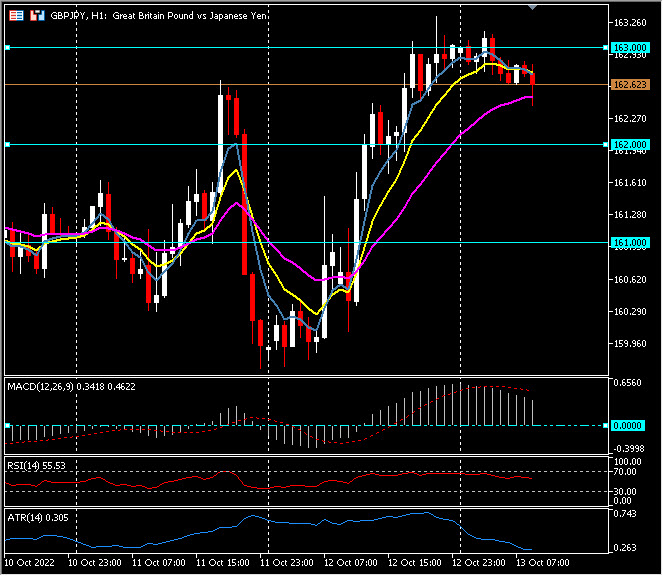Click the 162.000 cyan price label
Viewport: 663px width, 576px height.
click(x=629, y=145)
